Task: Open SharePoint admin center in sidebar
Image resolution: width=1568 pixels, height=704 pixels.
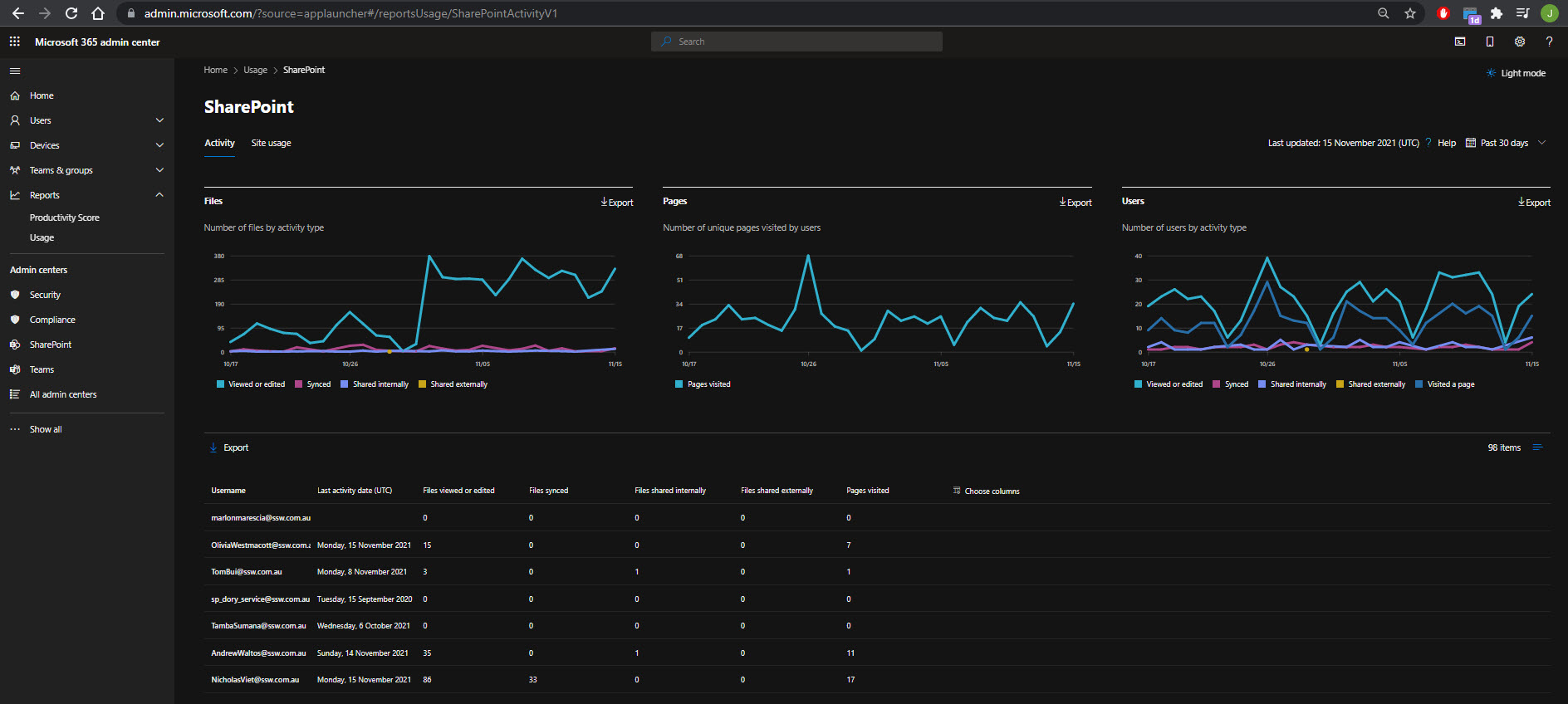Action: [50, 345]
